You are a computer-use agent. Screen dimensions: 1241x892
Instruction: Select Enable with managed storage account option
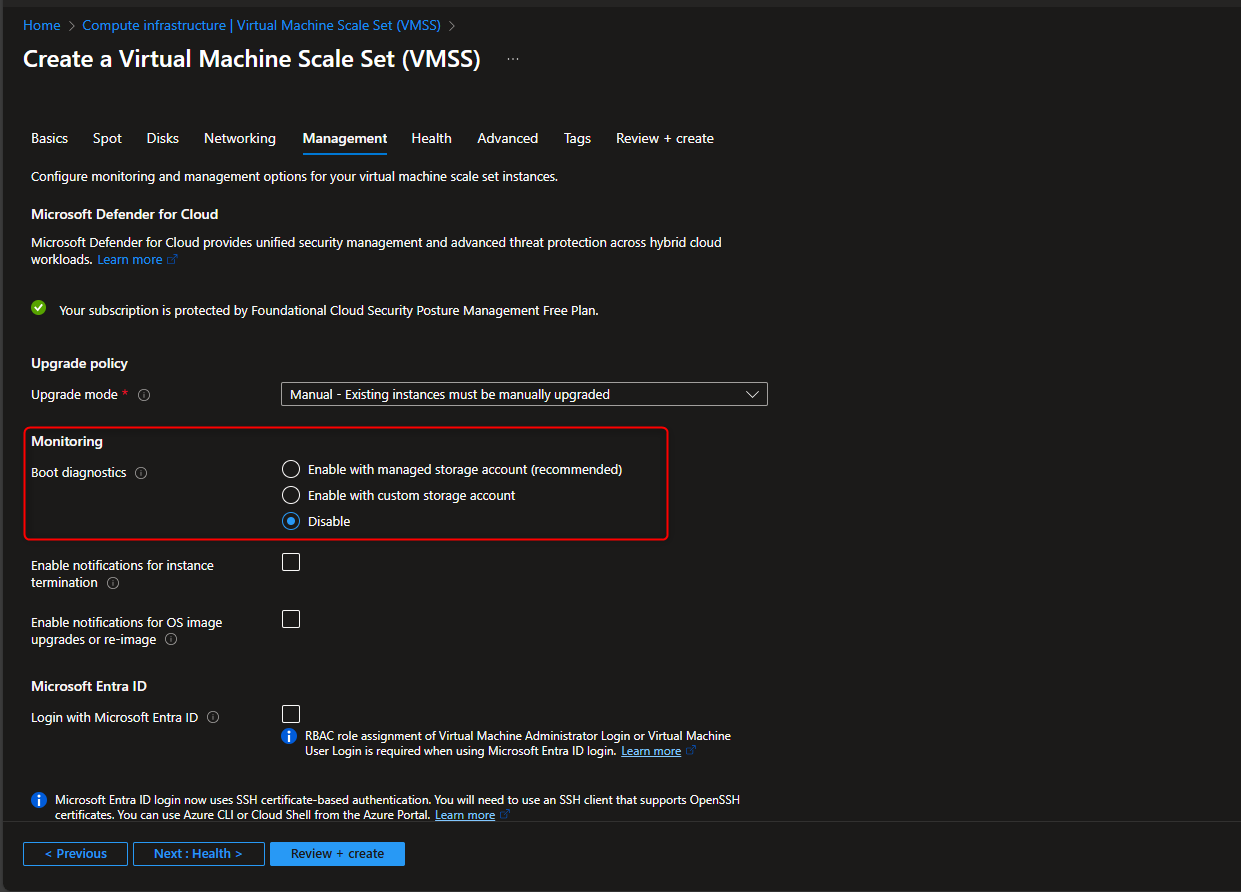290,468
